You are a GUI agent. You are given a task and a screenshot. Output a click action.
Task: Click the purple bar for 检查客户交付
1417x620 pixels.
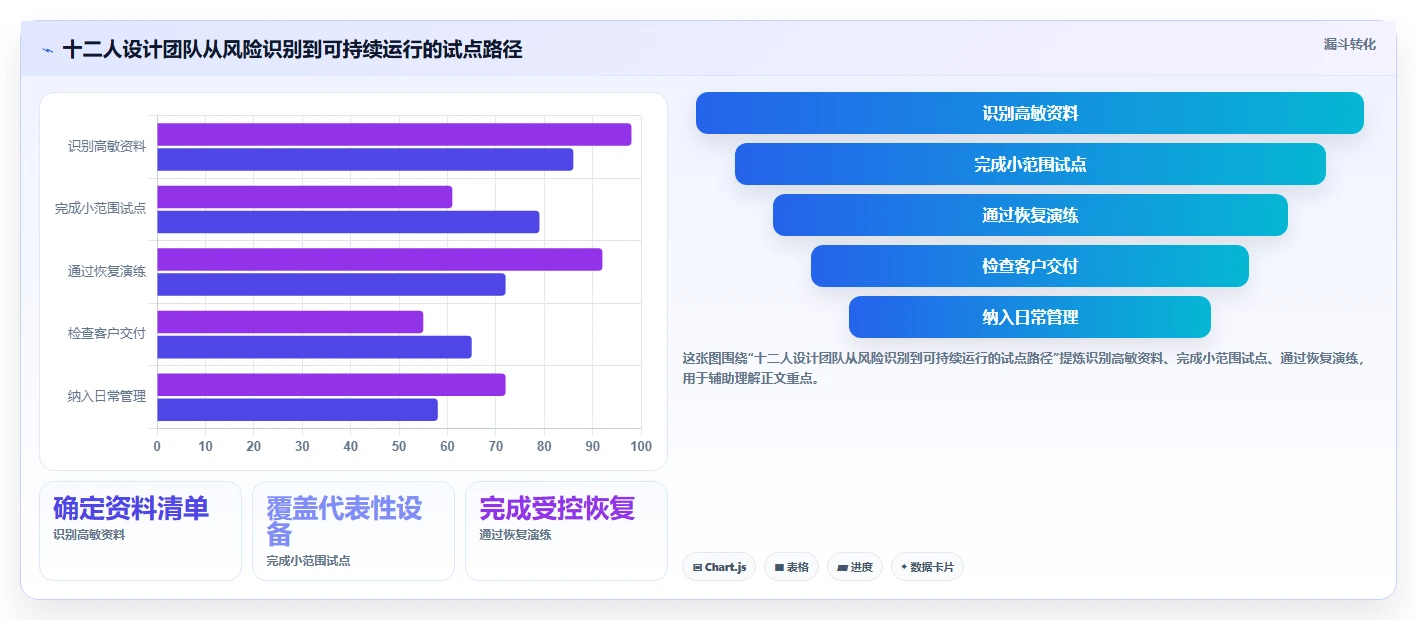(x=290, y=322)
